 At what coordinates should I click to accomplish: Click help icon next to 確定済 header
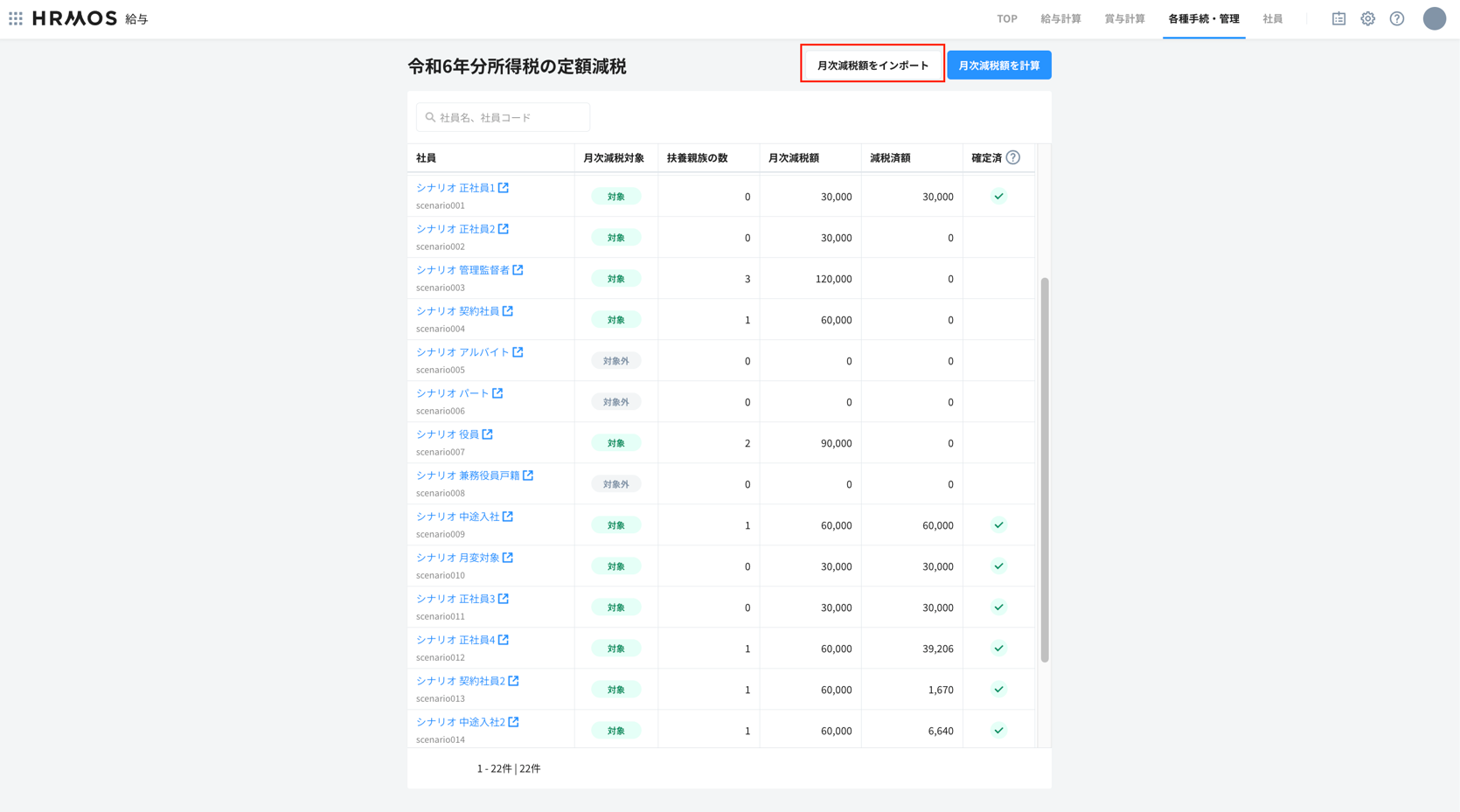(1013, 157)
